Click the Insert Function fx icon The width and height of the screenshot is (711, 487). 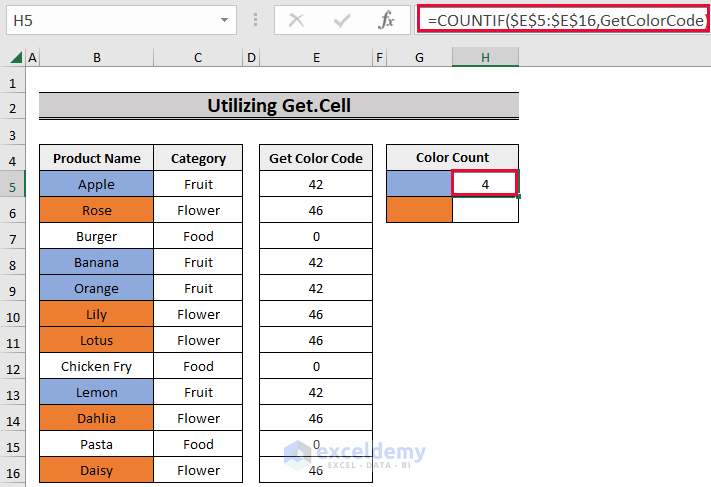[386, 20]
